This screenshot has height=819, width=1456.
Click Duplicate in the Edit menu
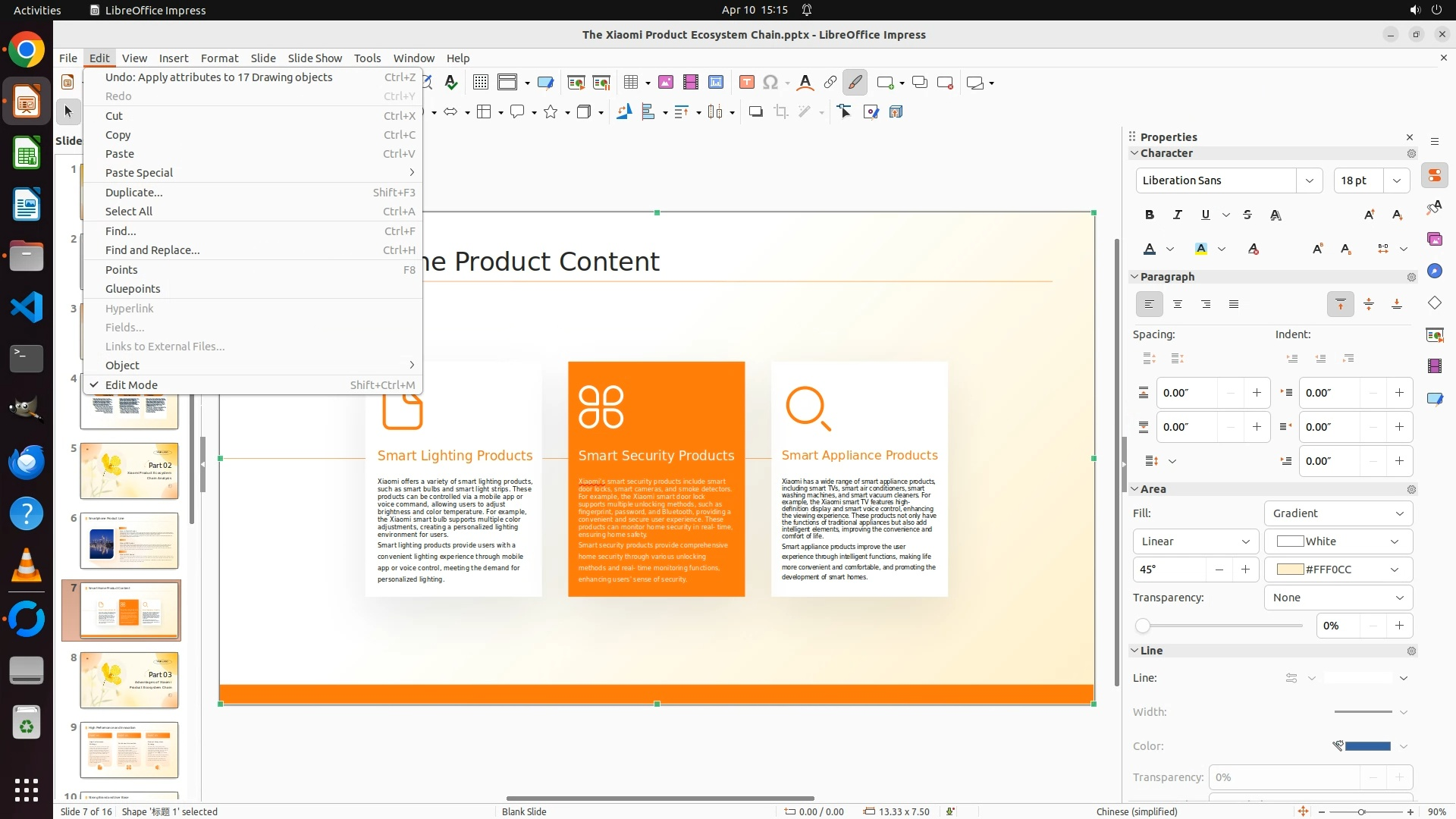click(x=134, y=193)
